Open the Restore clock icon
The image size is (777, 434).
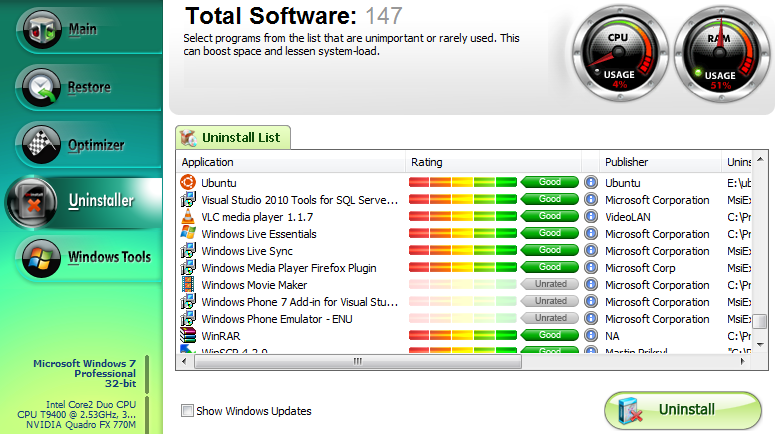tap(42, 88)
